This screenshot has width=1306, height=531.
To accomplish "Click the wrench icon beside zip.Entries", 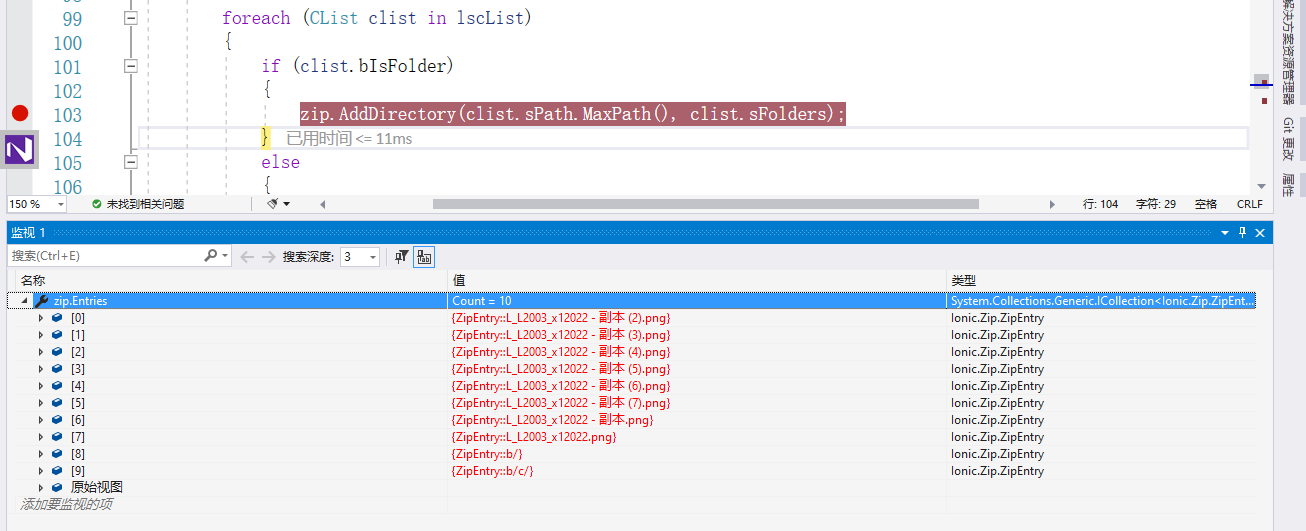I will (x=41, y=301).
